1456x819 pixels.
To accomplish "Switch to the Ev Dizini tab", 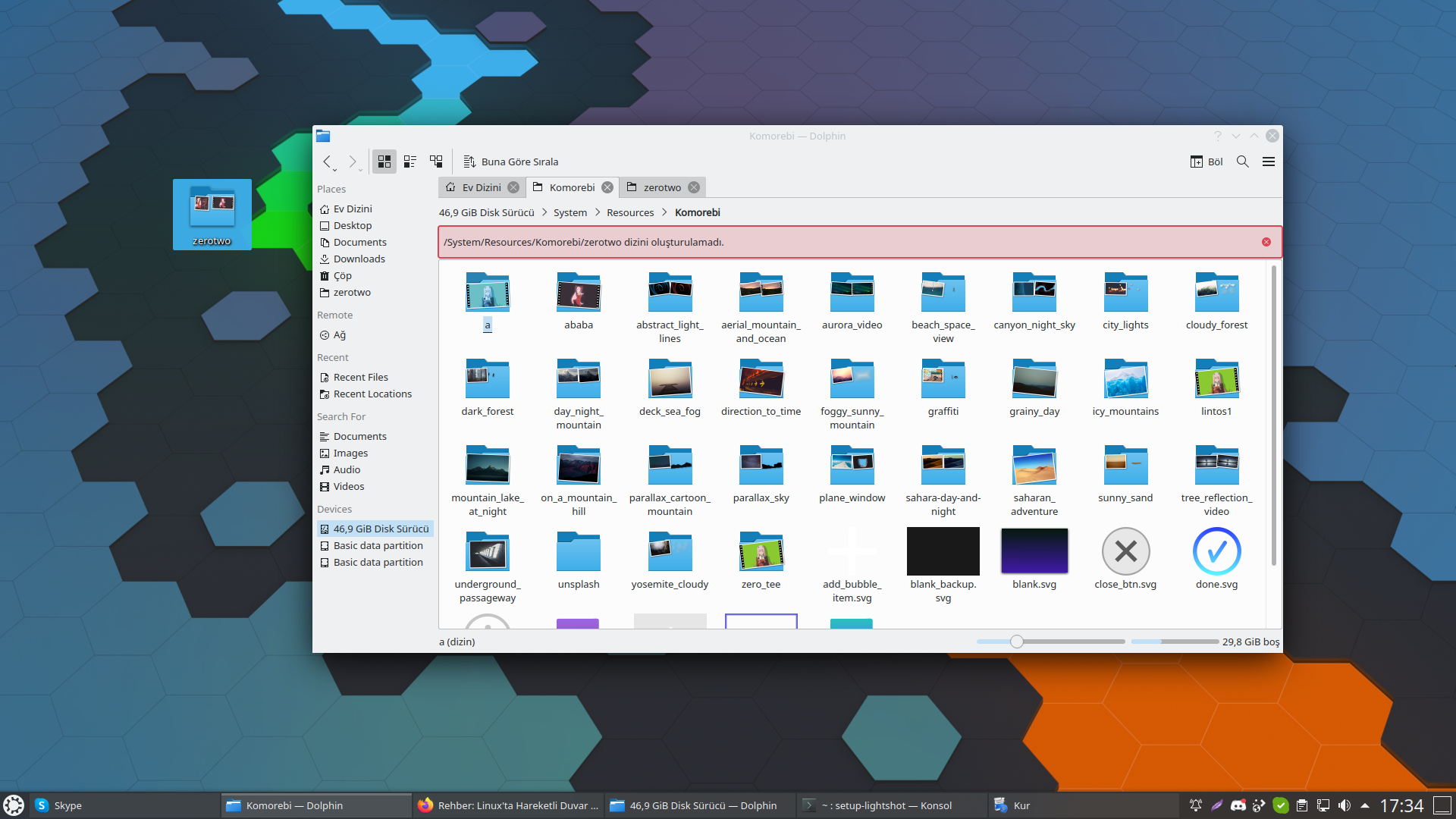I will tap(481, 187).
